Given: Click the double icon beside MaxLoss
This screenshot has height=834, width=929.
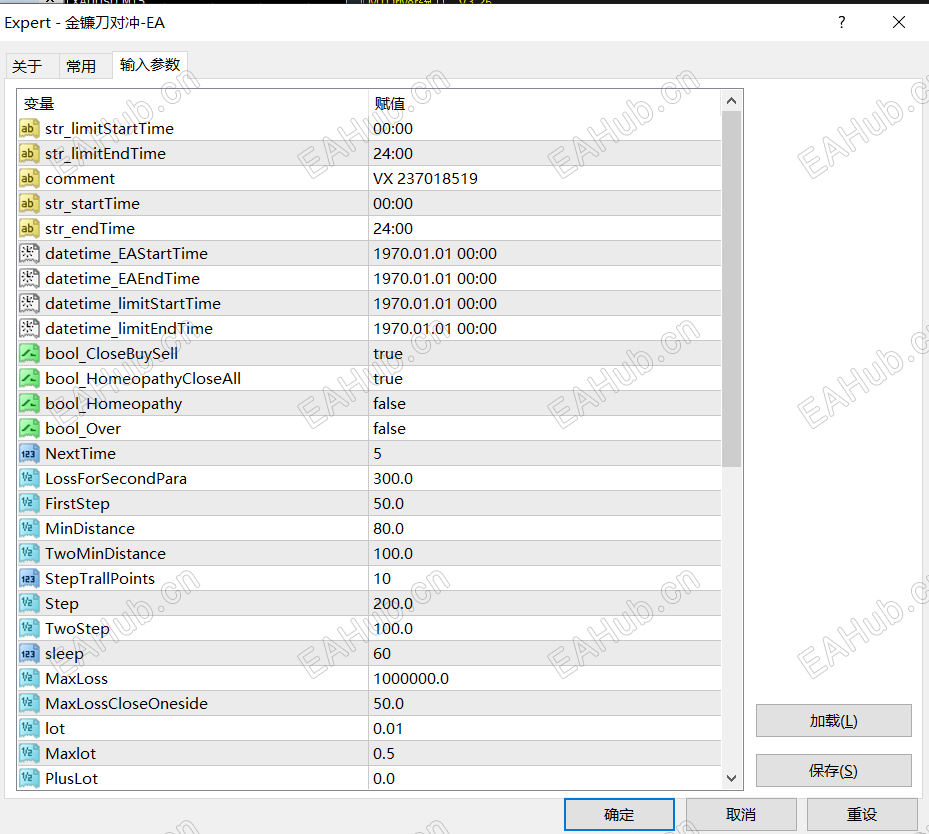Looking at the screenshot, I should pyautogui.click(x=28, y=679).
